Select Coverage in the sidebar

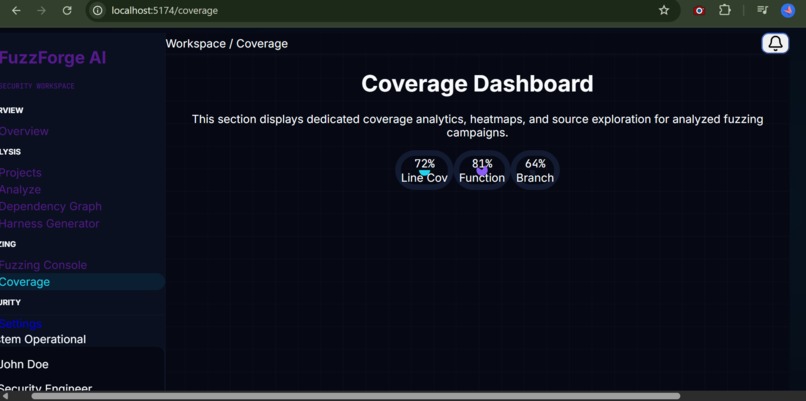point(82,282)
